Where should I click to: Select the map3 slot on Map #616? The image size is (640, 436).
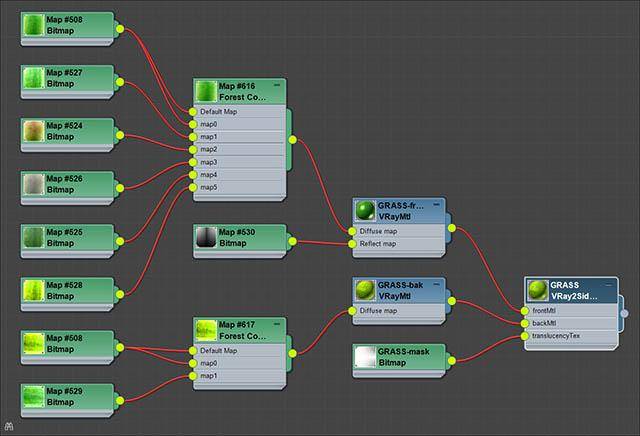(238, 162)
